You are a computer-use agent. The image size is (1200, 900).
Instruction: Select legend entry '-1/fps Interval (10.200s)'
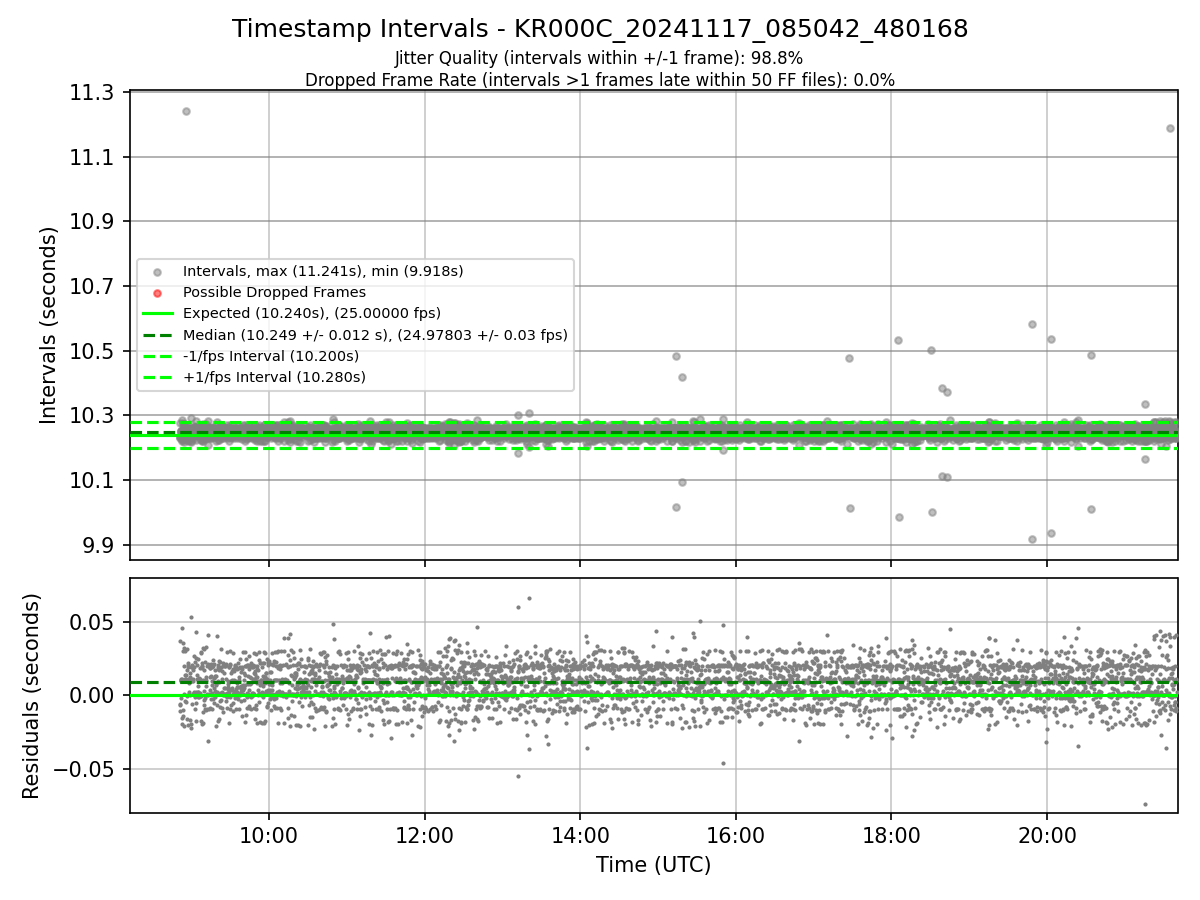(271, 356)
